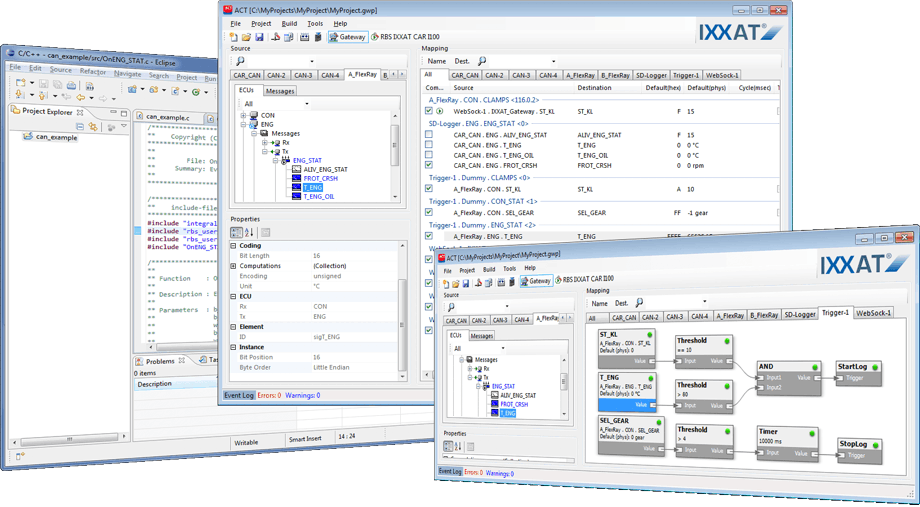The image size is (920, 507).
Task: Check CAR_CAN ENG T_ENG_OIL mapping row
Action: (429, 155)
